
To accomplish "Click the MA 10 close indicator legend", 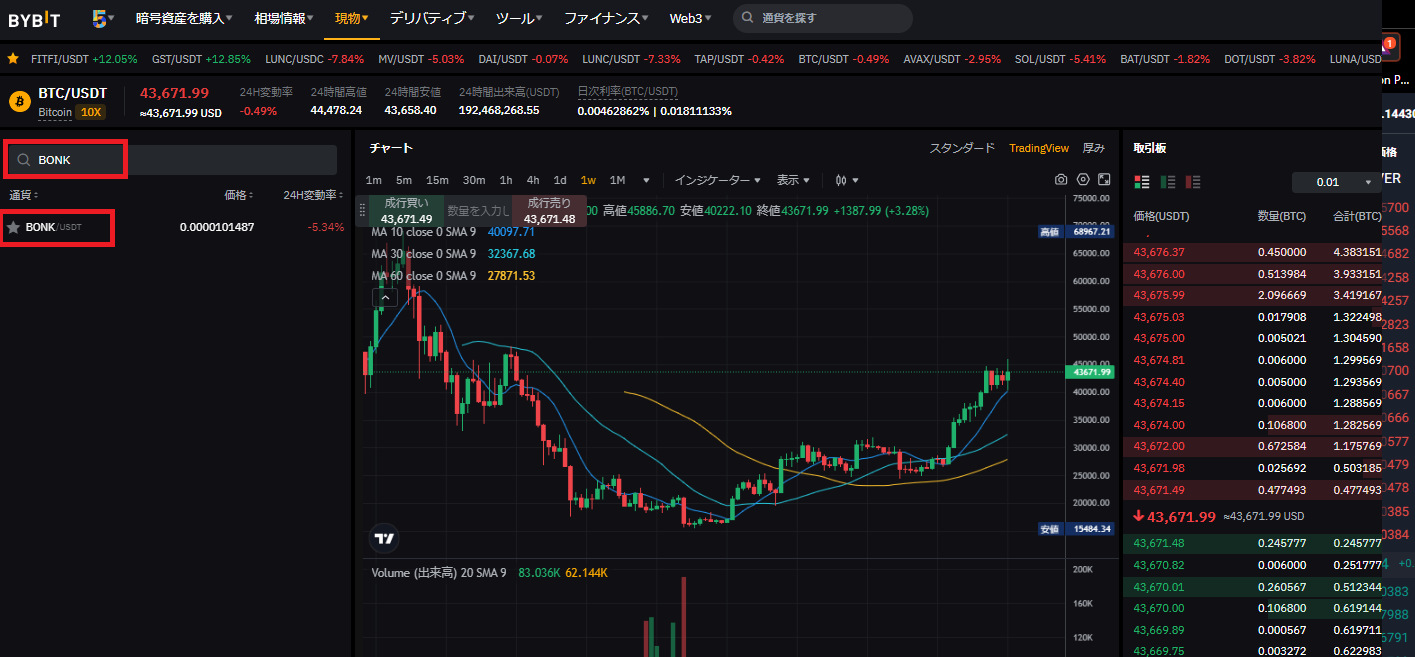I will (453, 232).
